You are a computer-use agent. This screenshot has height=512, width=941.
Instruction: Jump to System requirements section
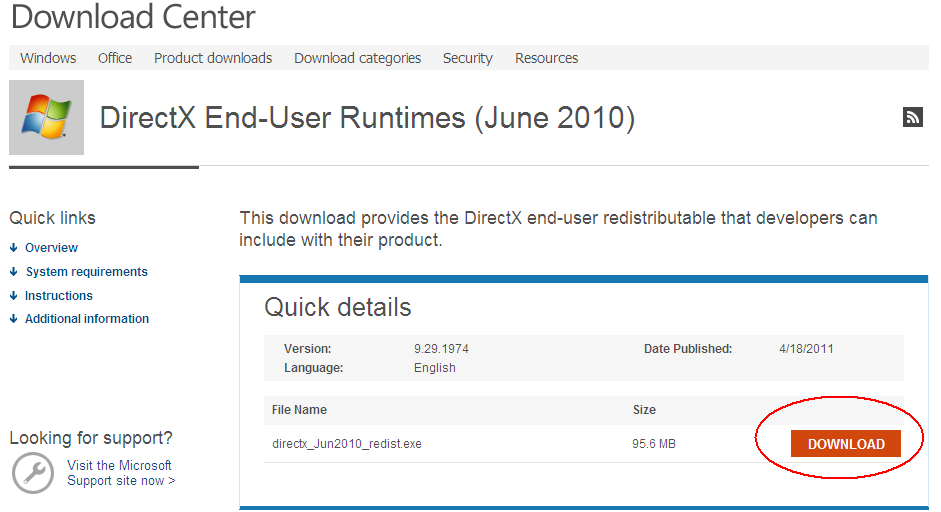(86, 271)
